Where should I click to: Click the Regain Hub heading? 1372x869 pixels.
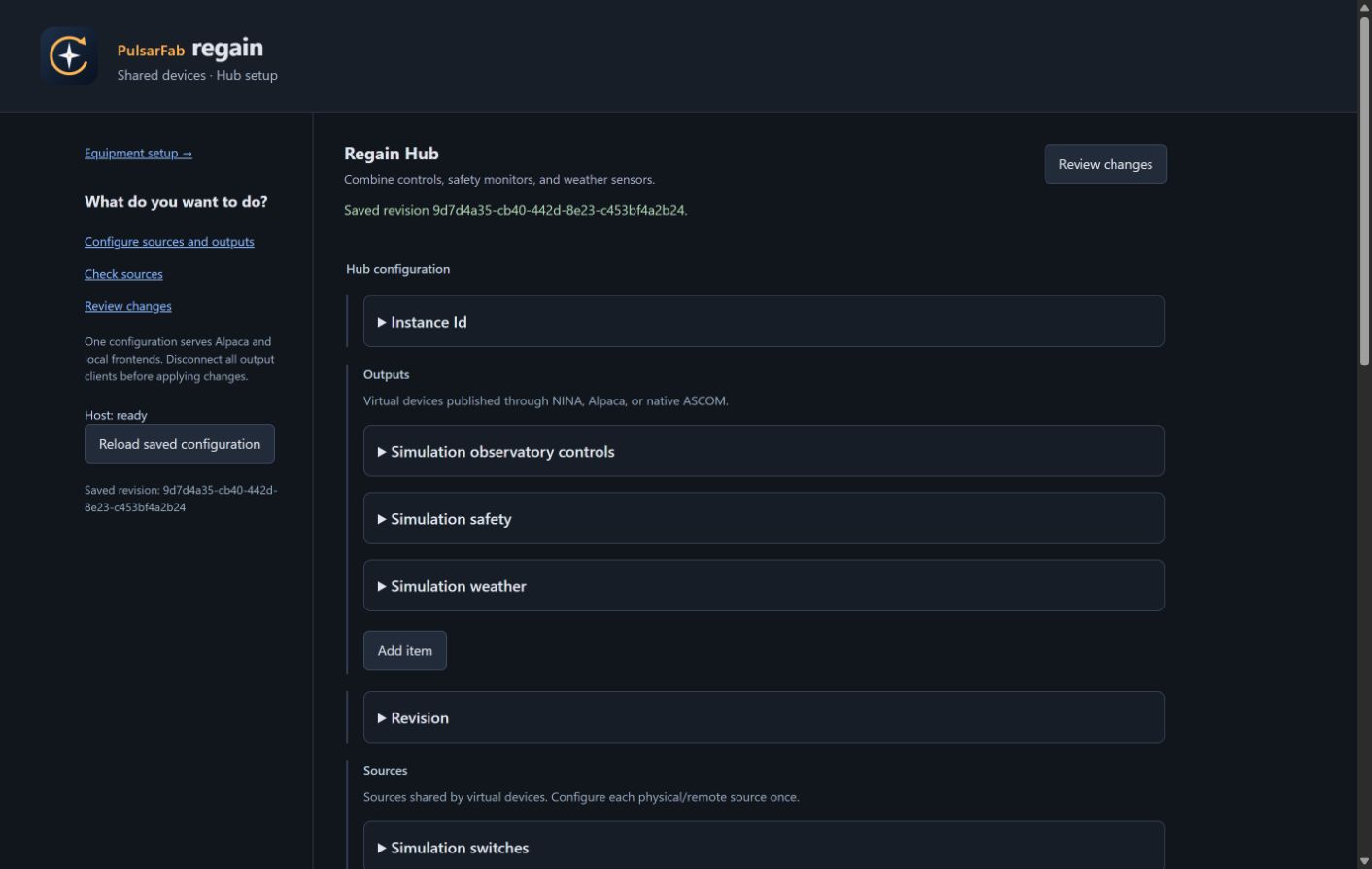click(392, 154)
